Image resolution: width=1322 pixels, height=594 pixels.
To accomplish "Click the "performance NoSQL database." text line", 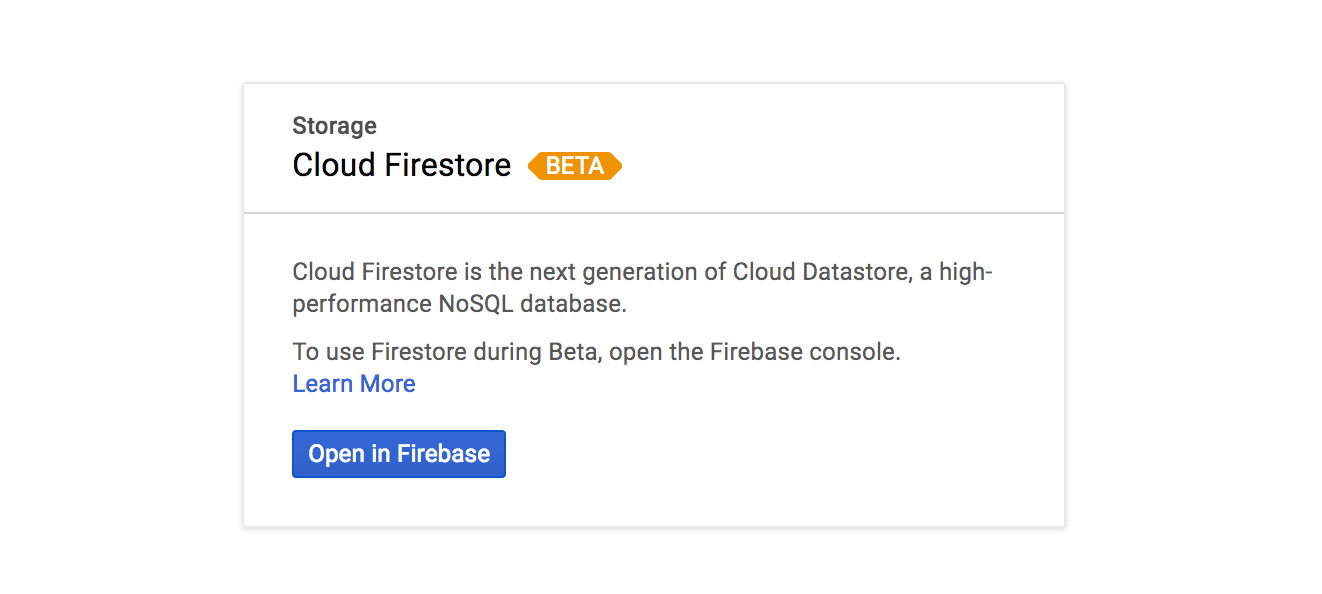I will pos(459,304).
